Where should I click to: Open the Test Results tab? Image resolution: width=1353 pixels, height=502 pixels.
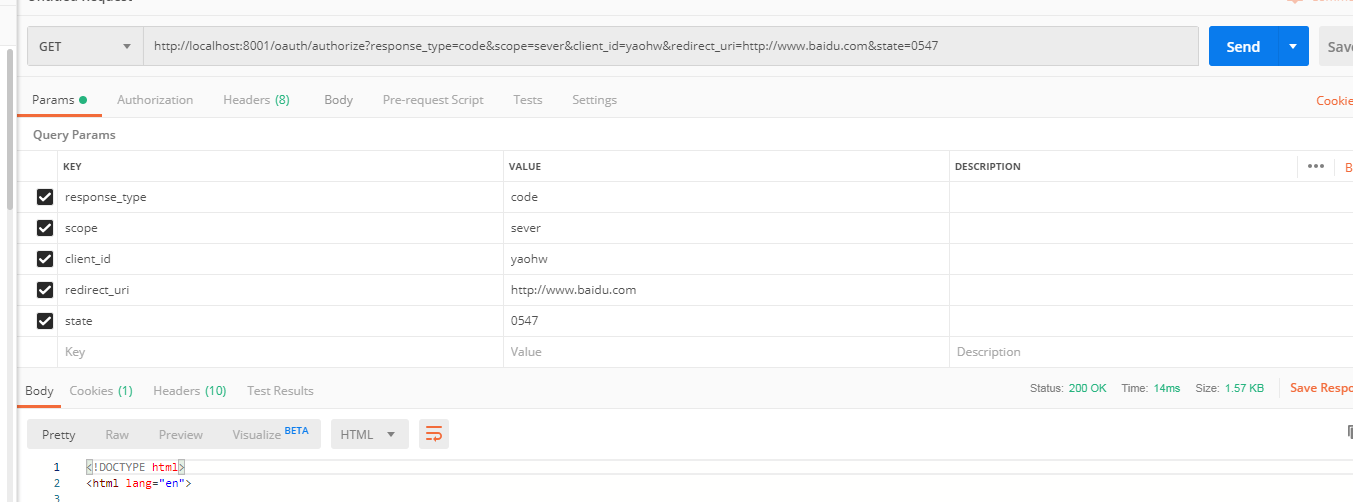point(280,391)
